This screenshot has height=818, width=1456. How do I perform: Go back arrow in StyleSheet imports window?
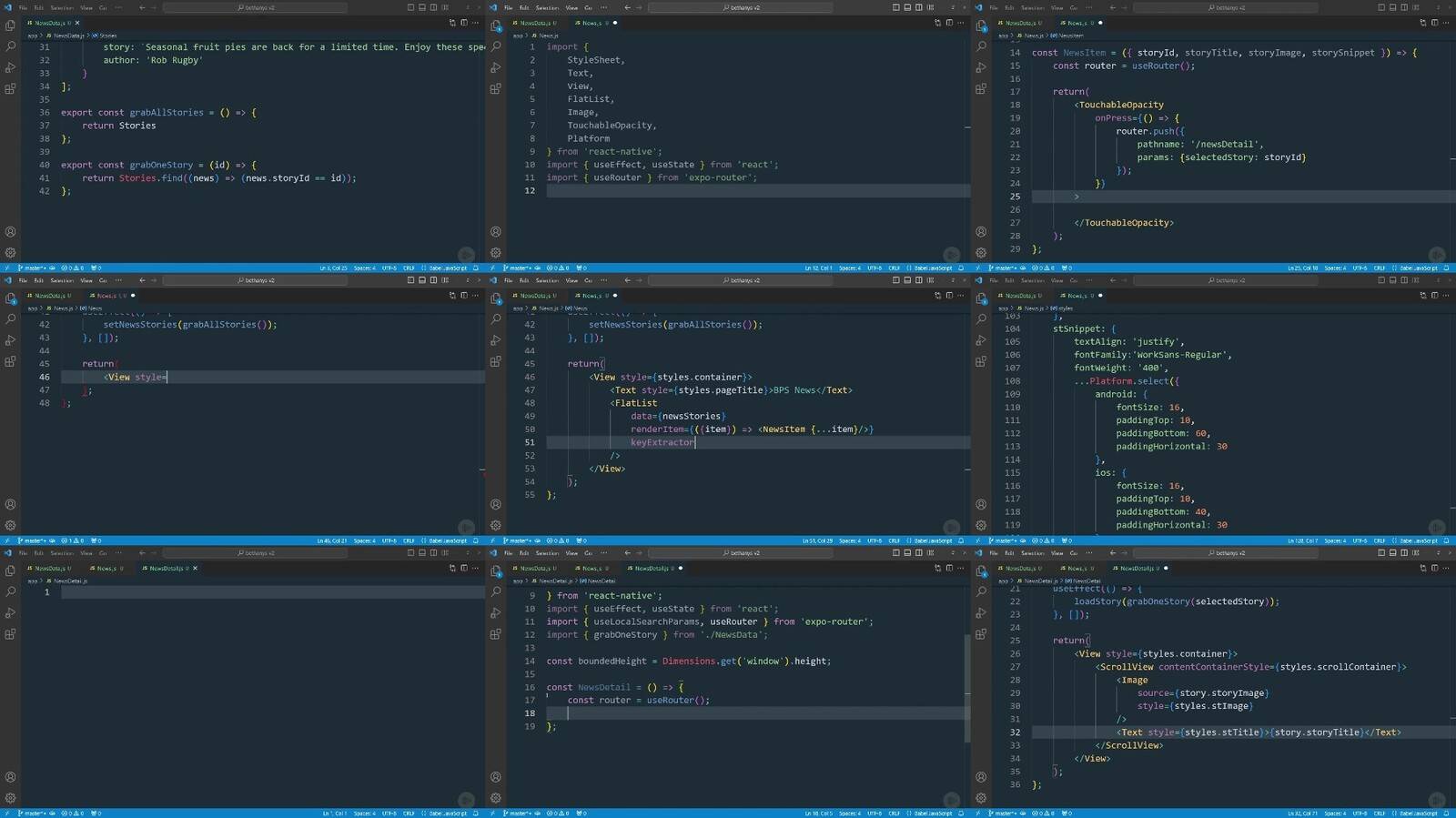coord(627,7)
